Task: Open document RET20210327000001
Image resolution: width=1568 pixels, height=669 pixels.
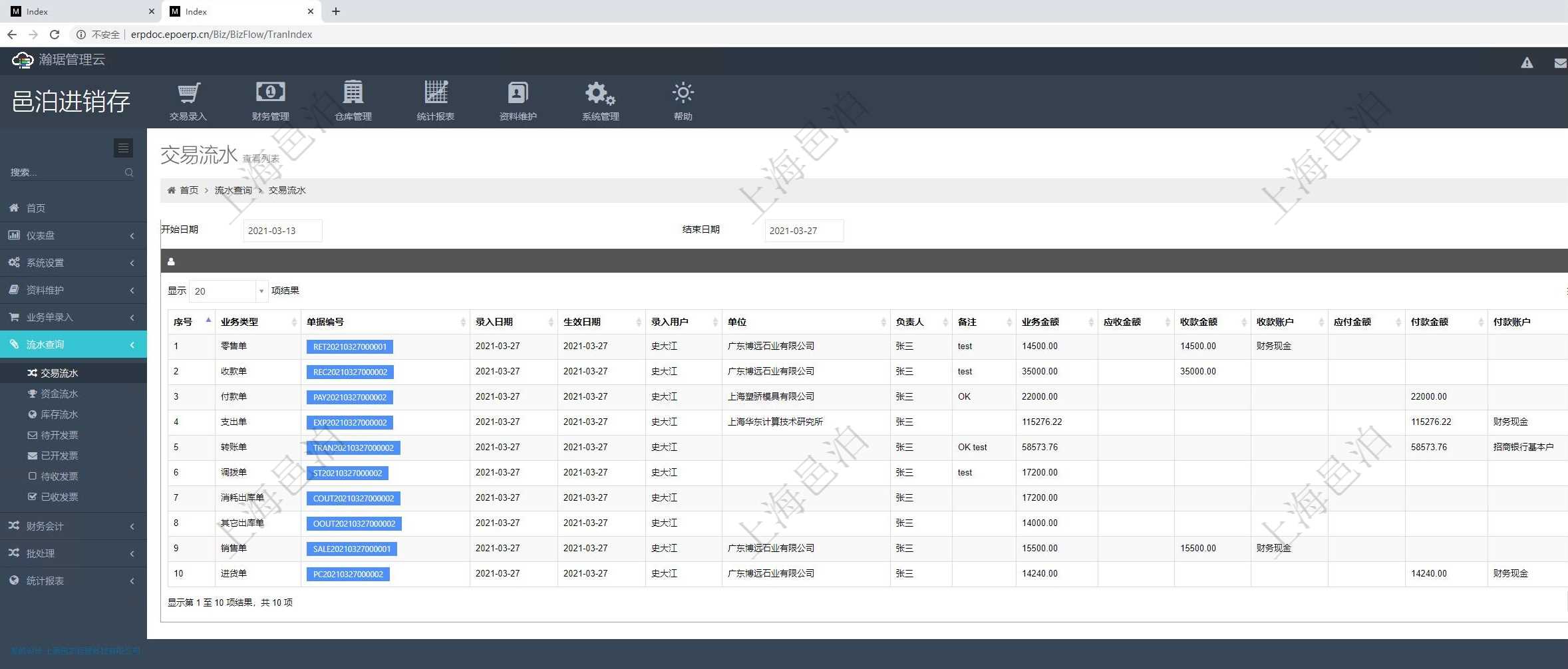Action: (351, 346)
